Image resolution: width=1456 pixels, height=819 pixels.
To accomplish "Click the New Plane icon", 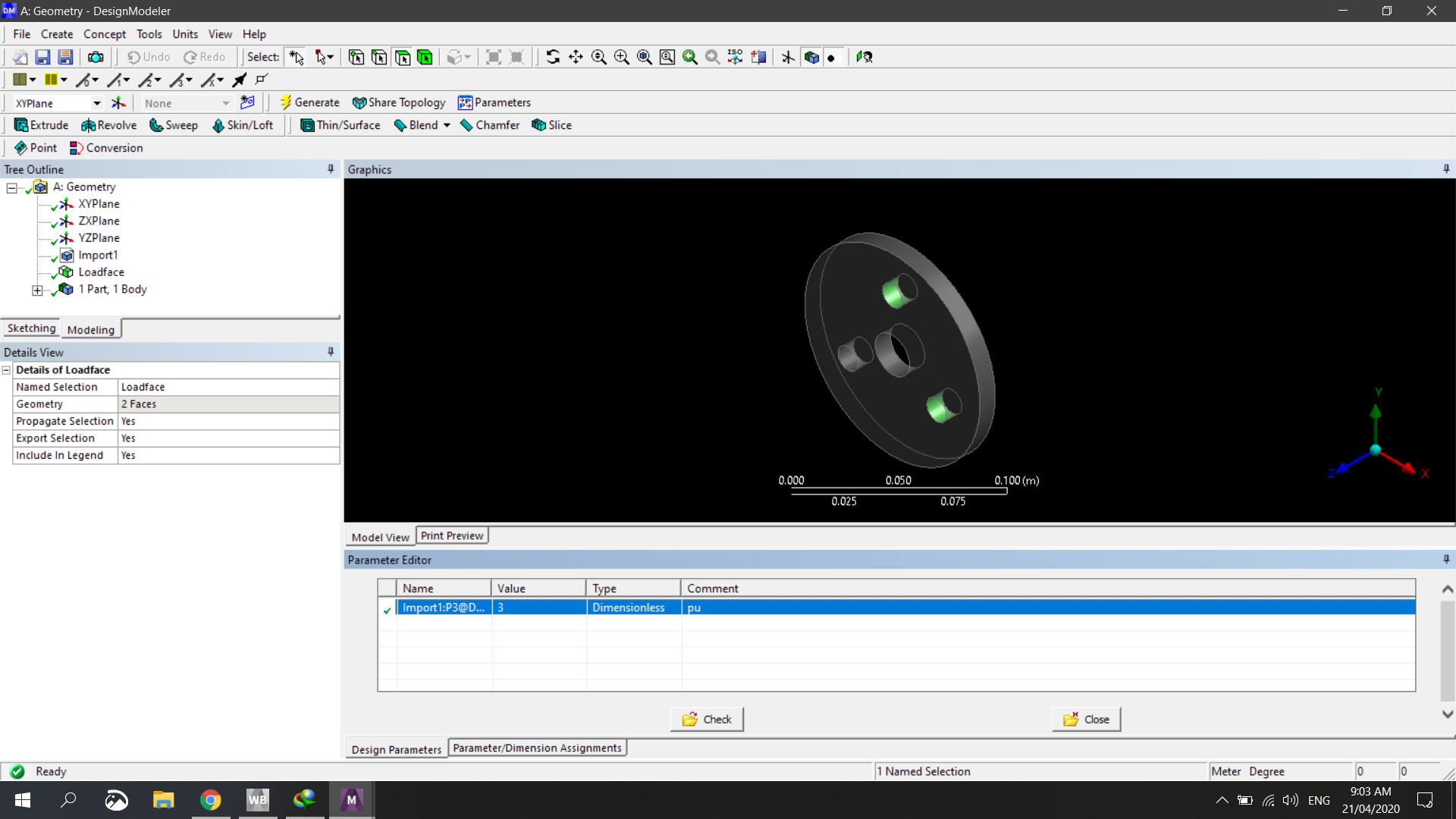I will pos(118,103).
